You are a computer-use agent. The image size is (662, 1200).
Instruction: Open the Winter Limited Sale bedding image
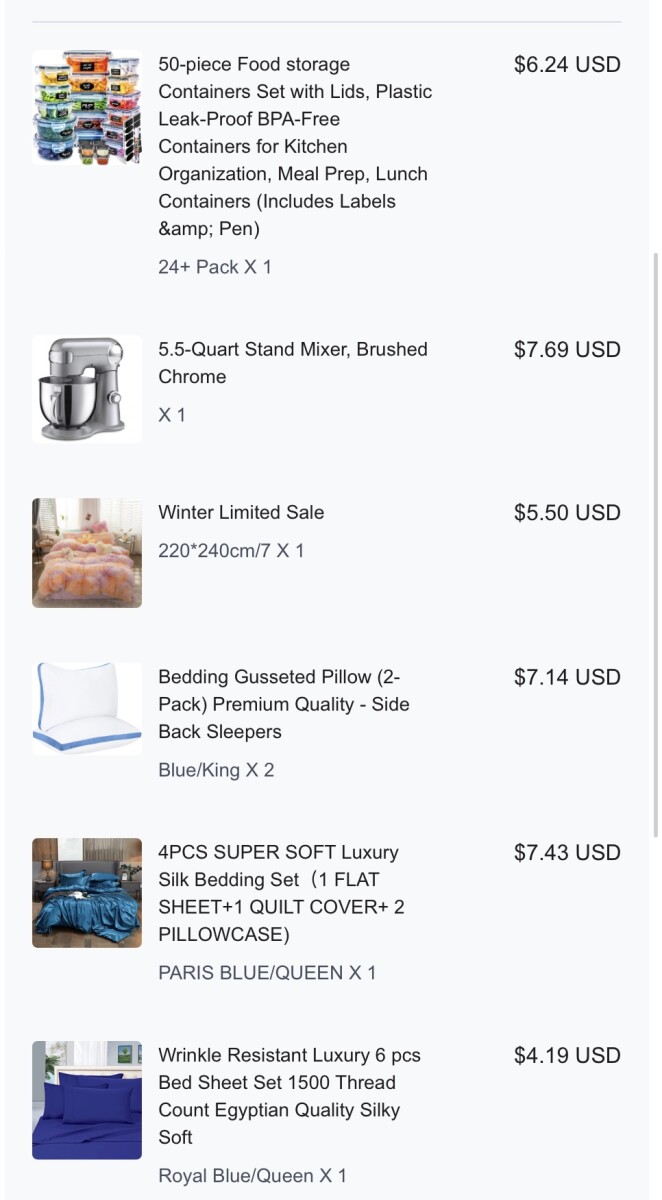pyautogui.click(x=87, y=553)
